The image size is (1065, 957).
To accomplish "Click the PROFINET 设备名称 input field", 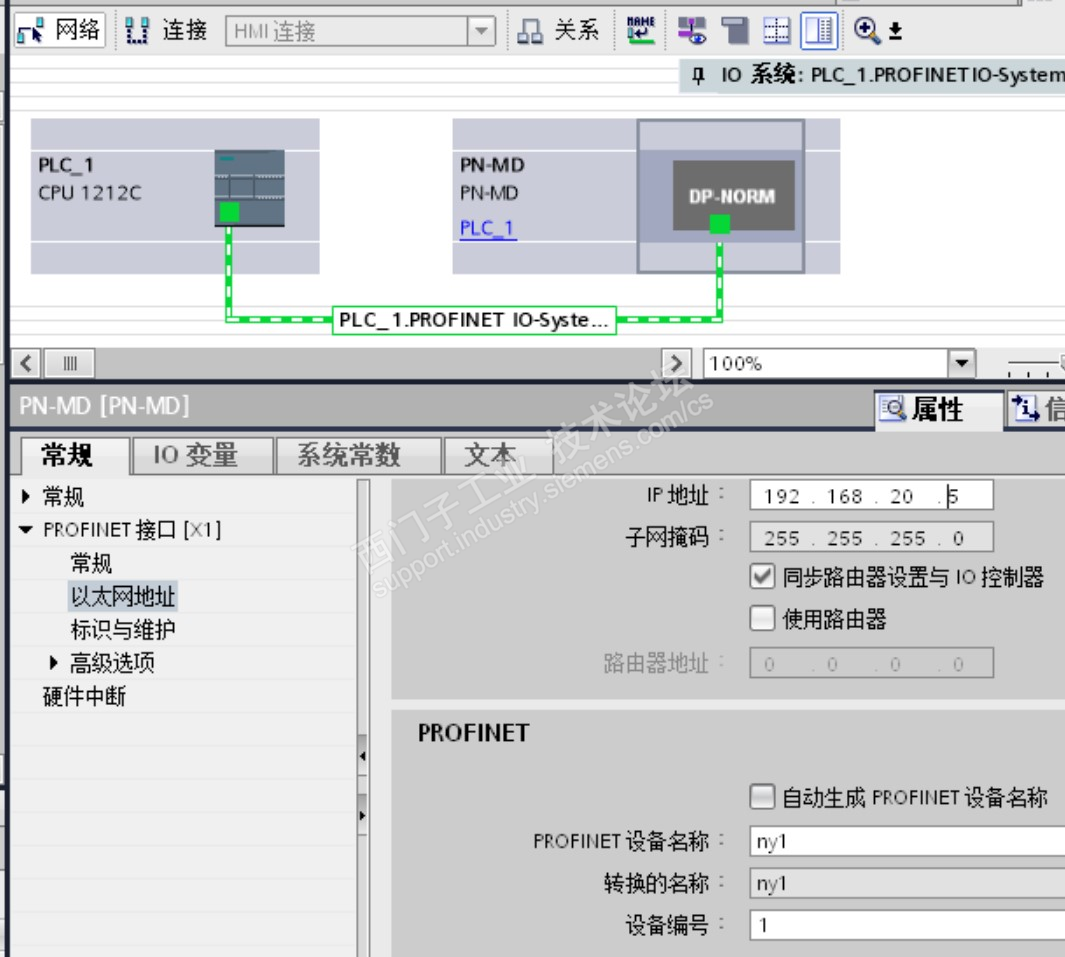I will [907, 842].
